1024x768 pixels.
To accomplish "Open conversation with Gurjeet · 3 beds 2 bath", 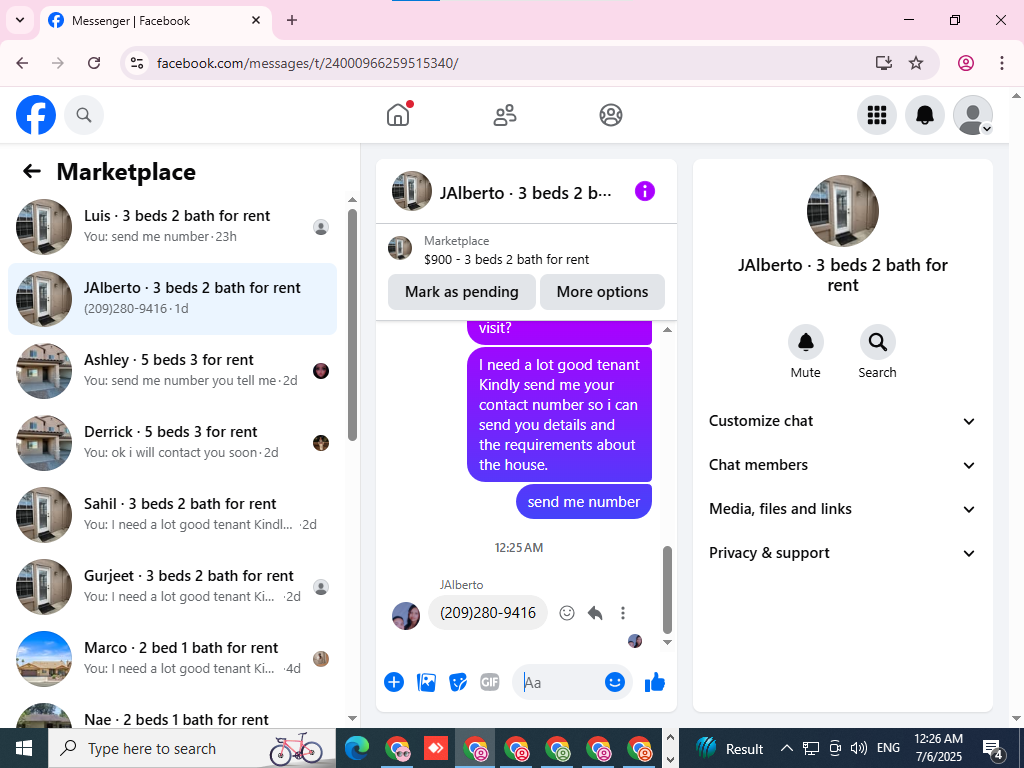I will click(172, 586).
